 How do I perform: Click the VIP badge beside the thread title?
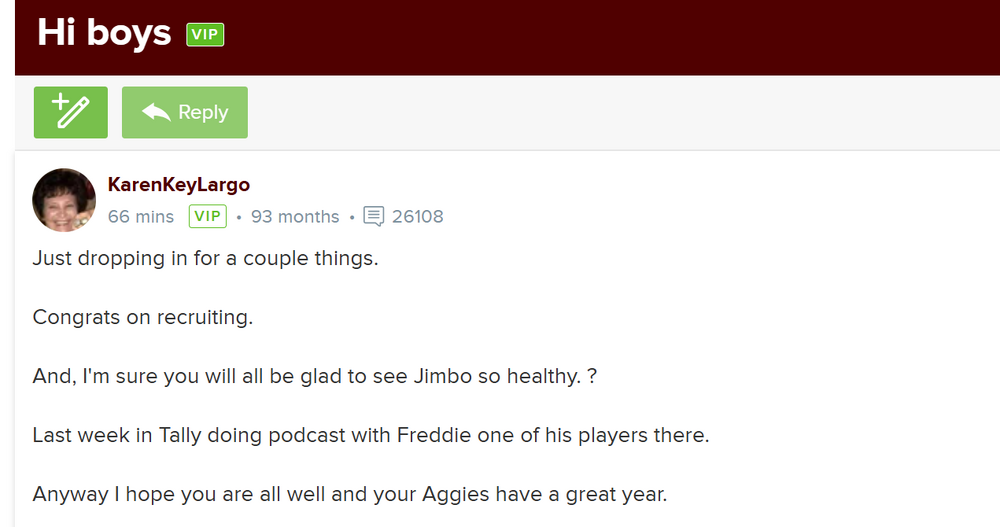205,35
